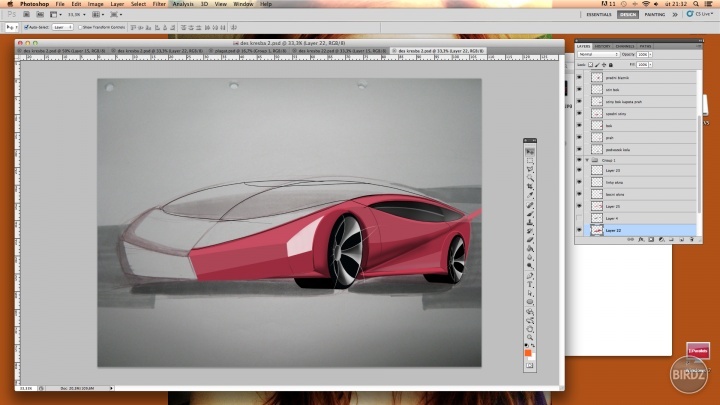Select the Crop tool
720x405 pixels.
coord(530,187)
